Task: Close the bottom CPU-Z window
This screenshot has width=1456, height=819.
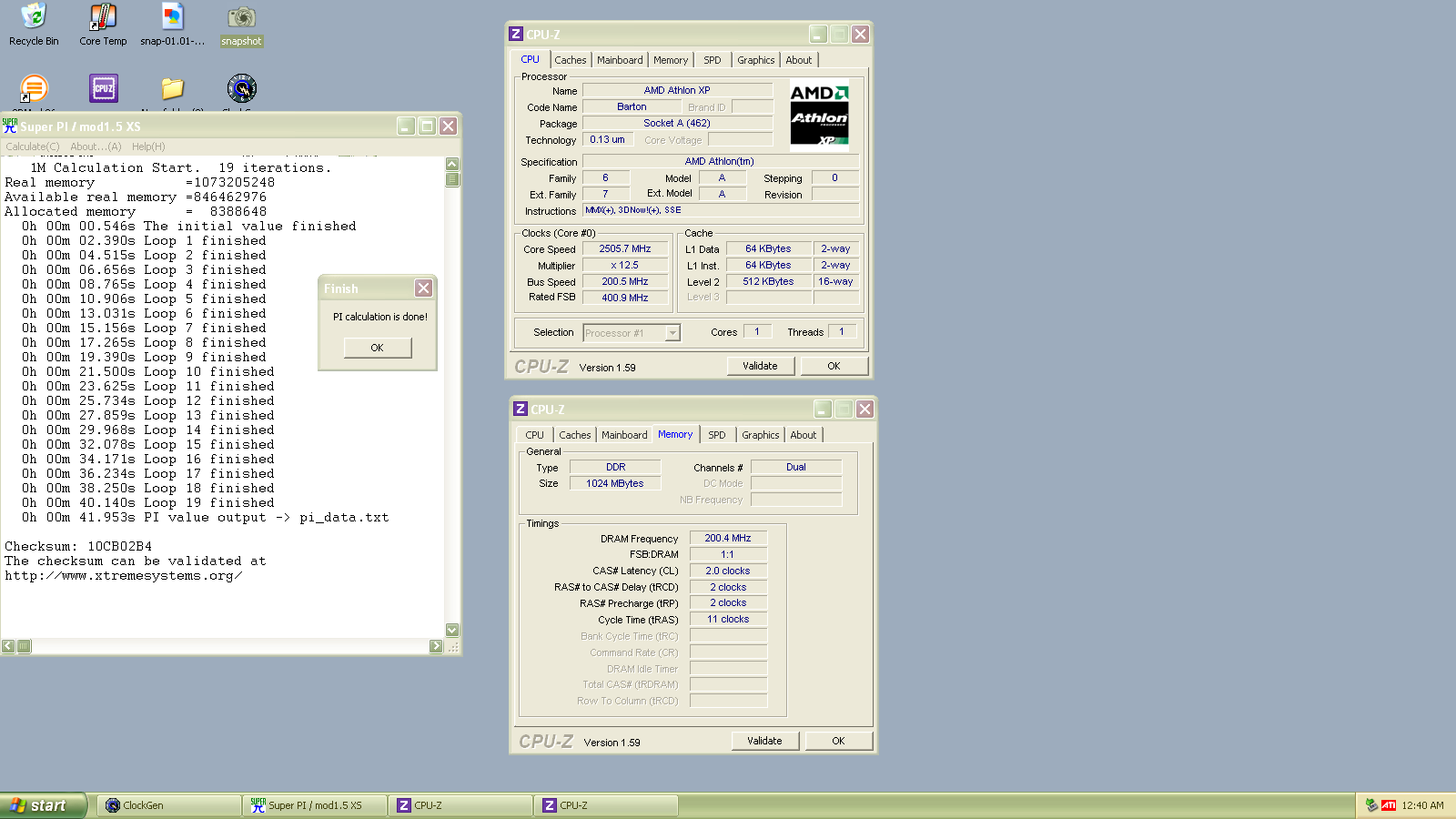Action: pos(864,409)
